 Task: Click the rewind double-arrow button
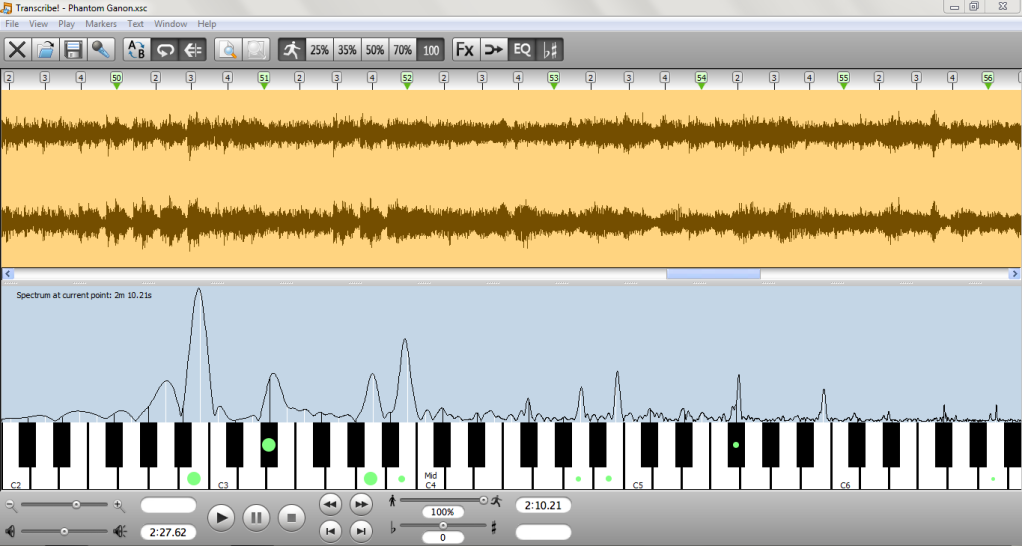pos(330,504)
